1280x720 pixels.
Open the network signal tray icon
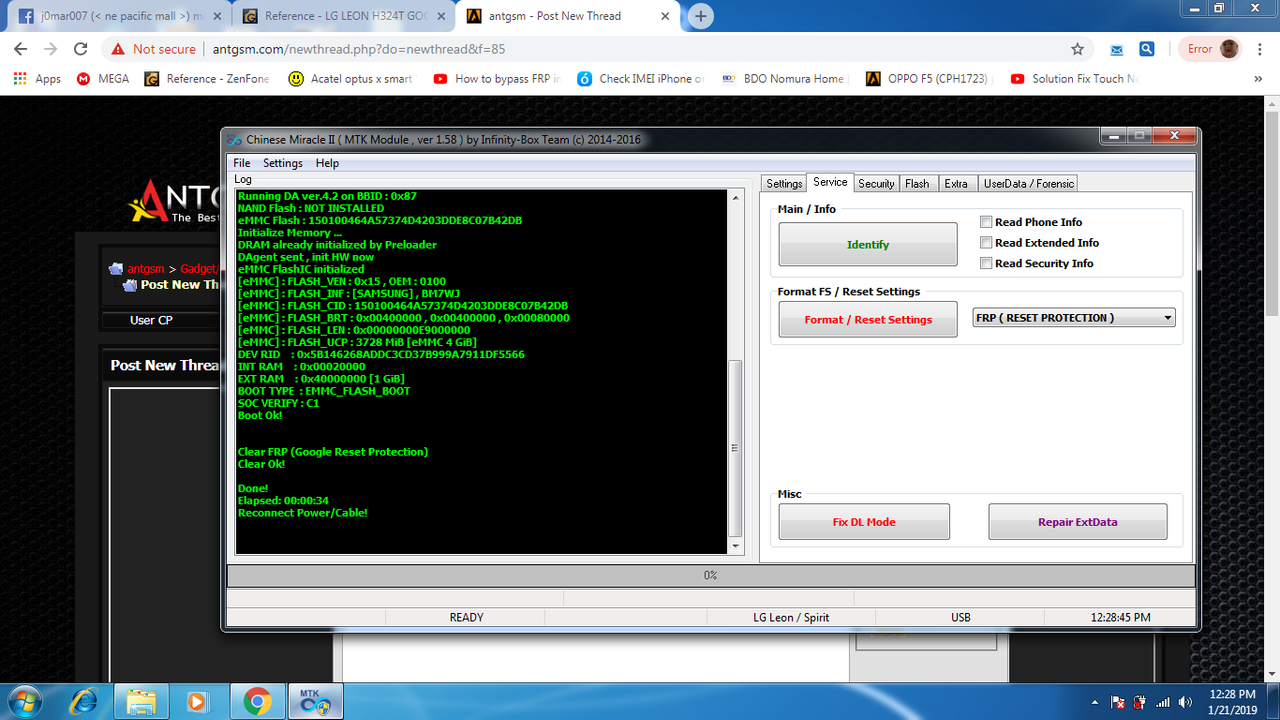[x=1162, y=702]
